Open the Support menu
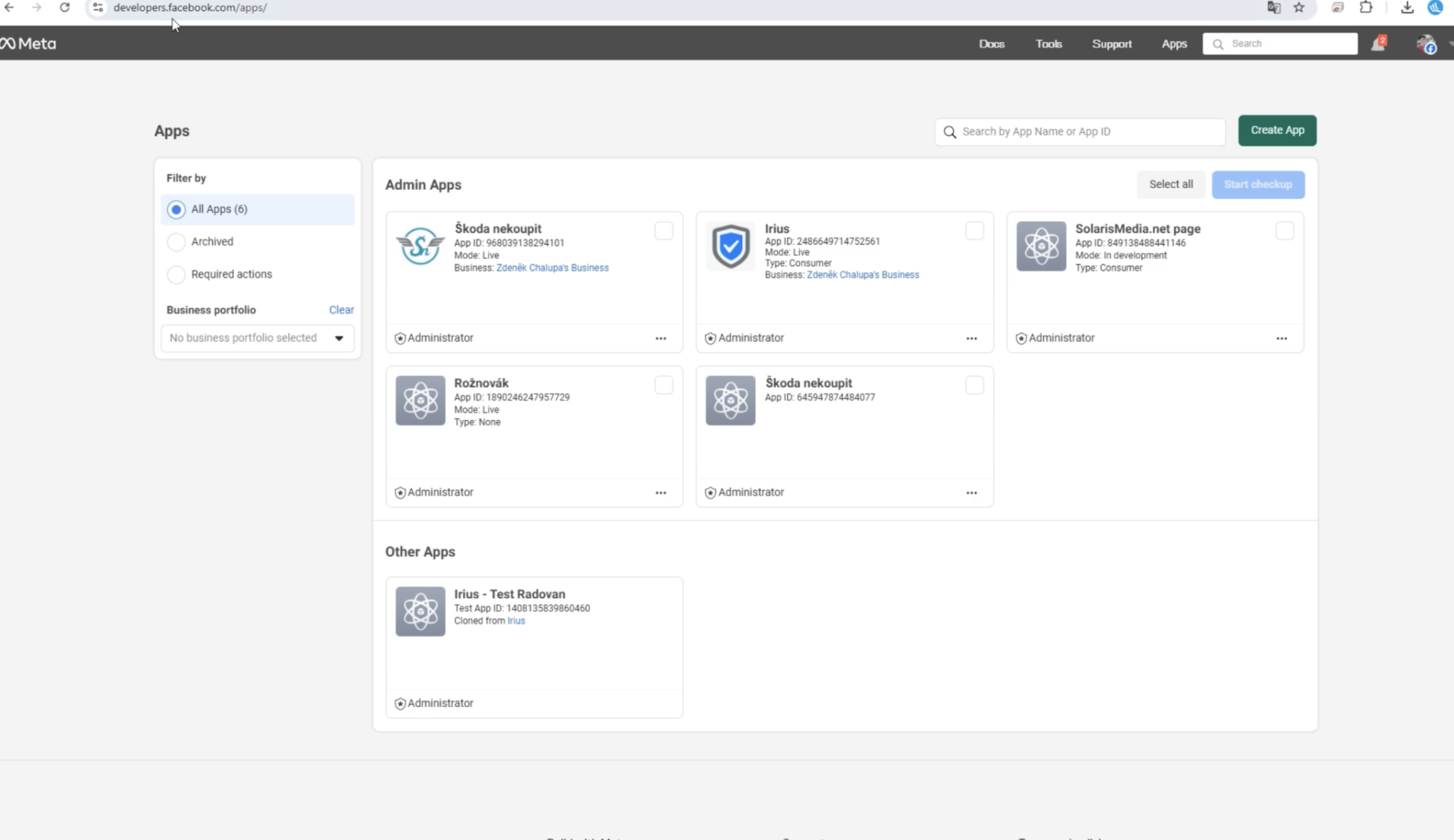Screen dimensions: 1454x840 (x=1112, y=44)
